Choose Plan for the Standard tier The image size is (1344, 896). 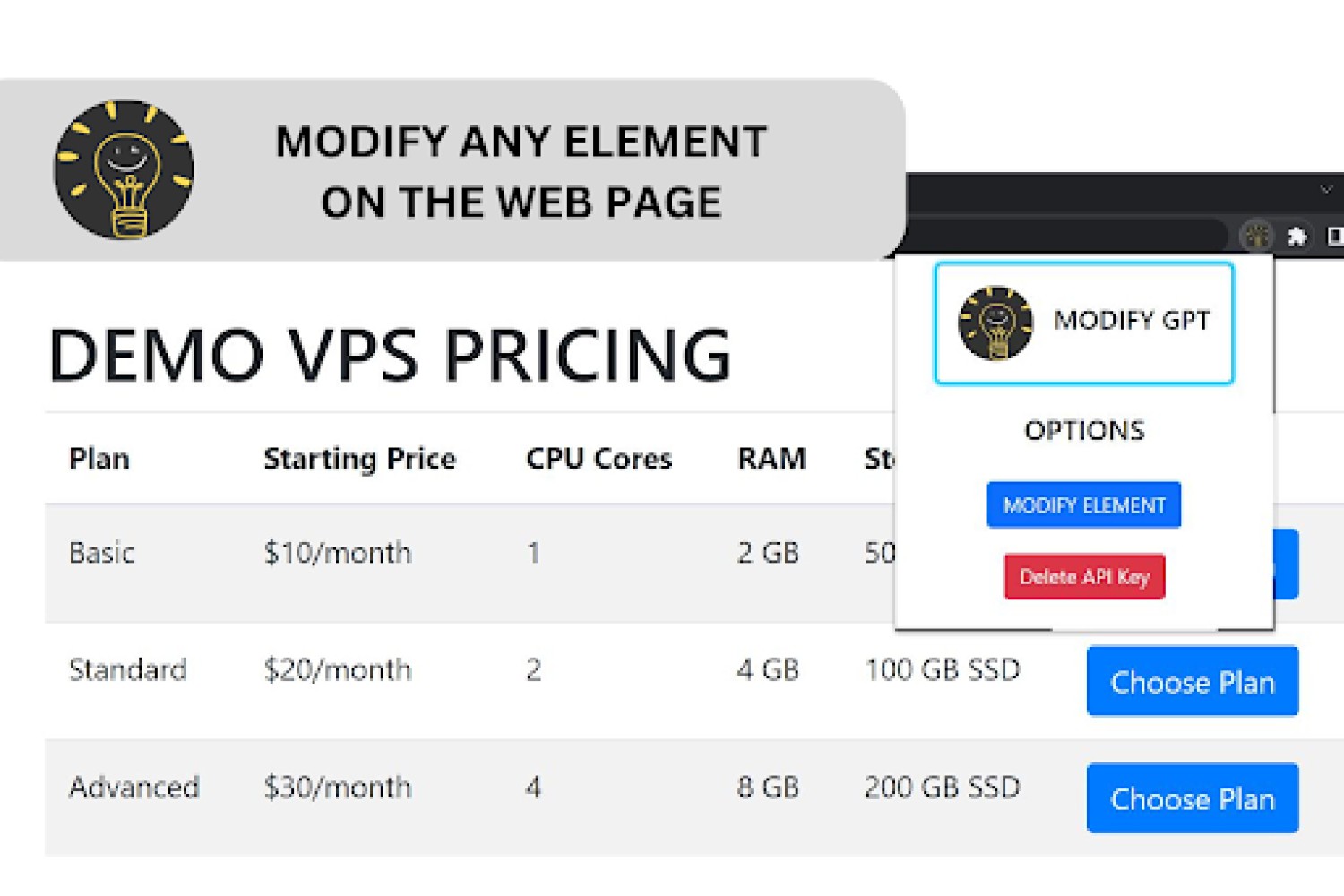[1193, 682]
